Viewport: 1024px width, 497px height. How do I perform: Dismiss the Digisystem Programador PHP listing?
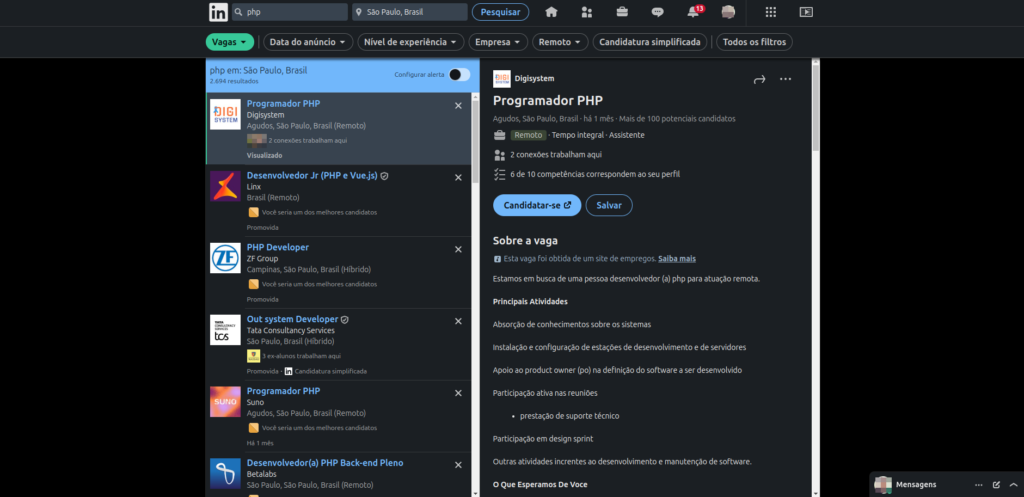(x=458, y=105)
